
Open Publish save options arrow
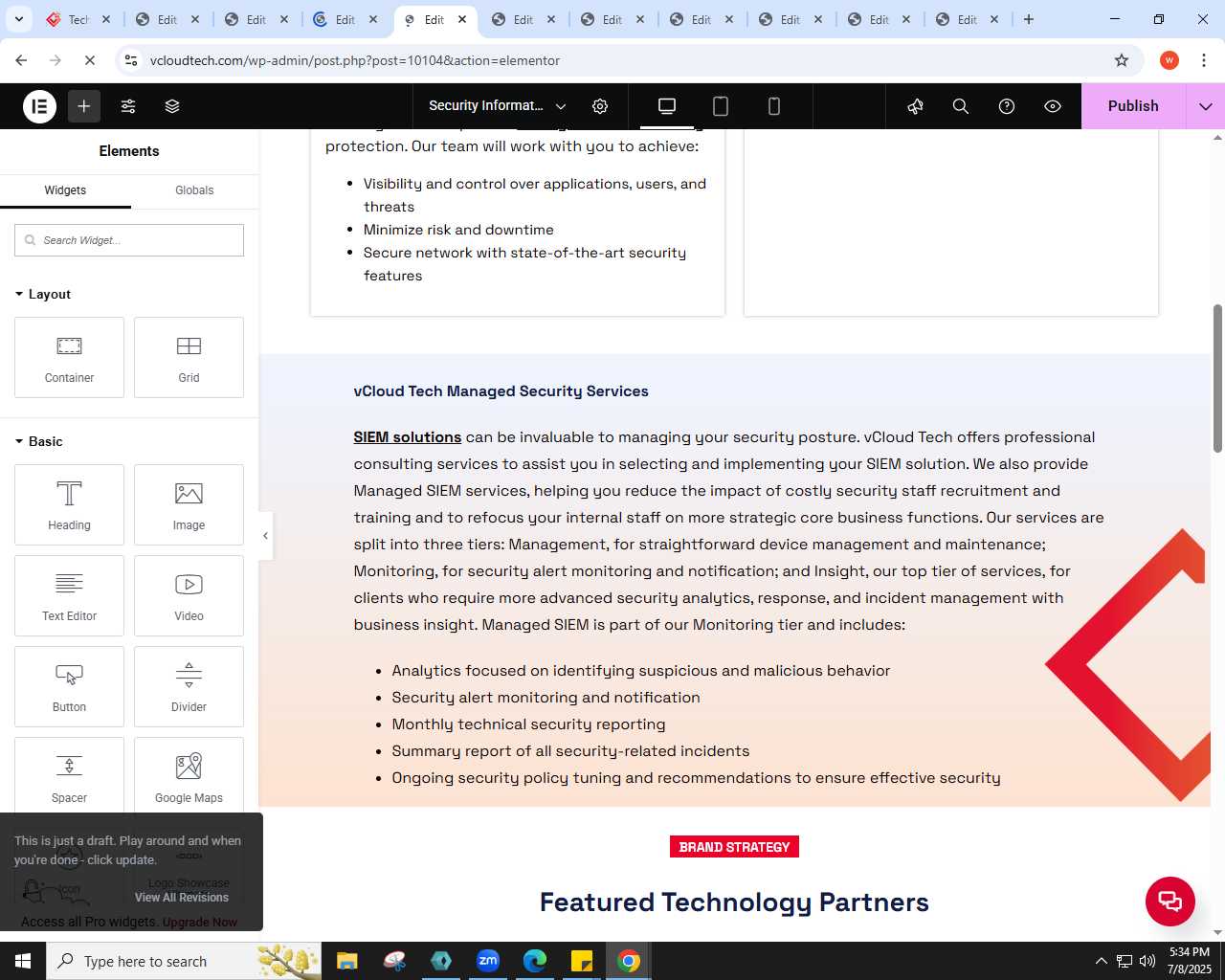(1206, 106)
